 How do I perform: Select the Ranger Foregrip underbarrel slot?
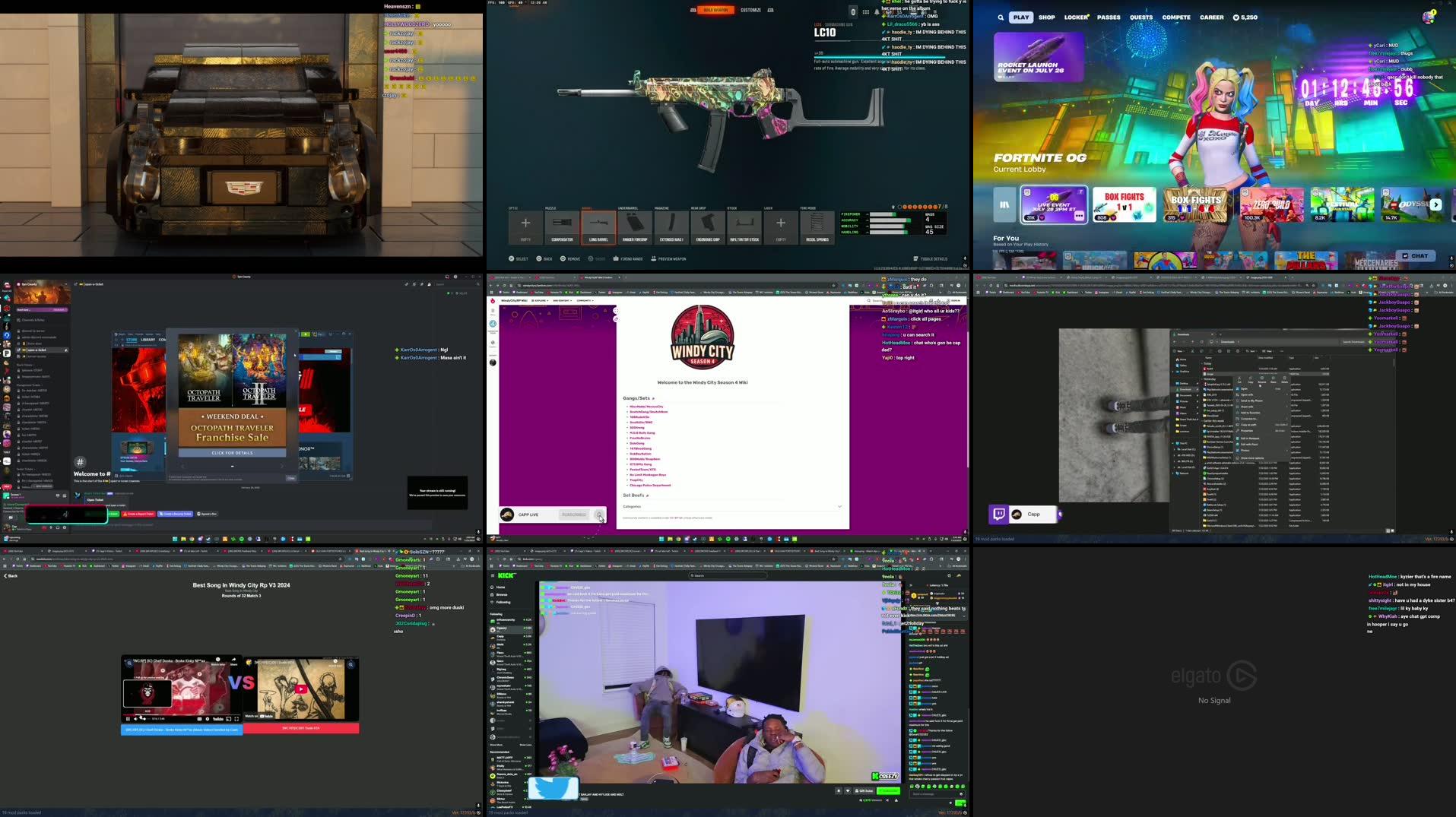[635, 226]
